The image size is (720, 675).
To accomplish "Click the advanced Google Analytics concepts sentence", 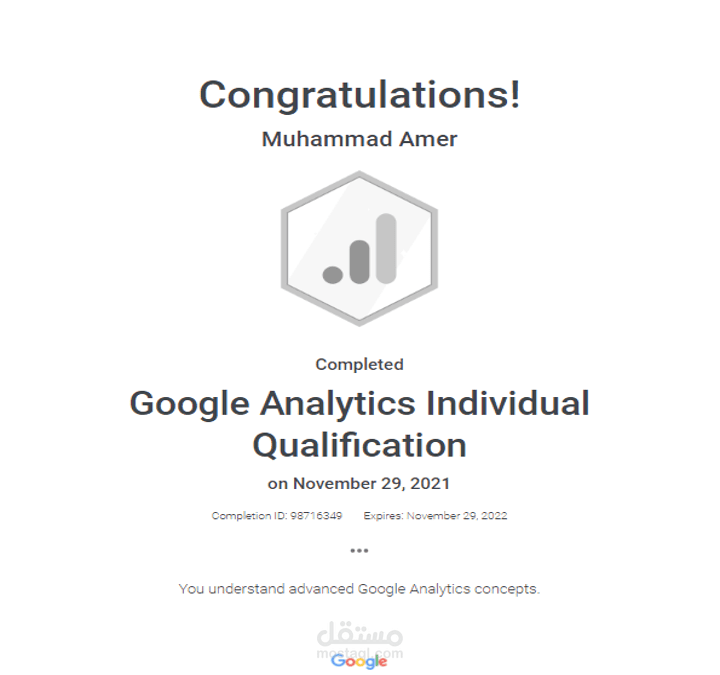I will point(359,589).
